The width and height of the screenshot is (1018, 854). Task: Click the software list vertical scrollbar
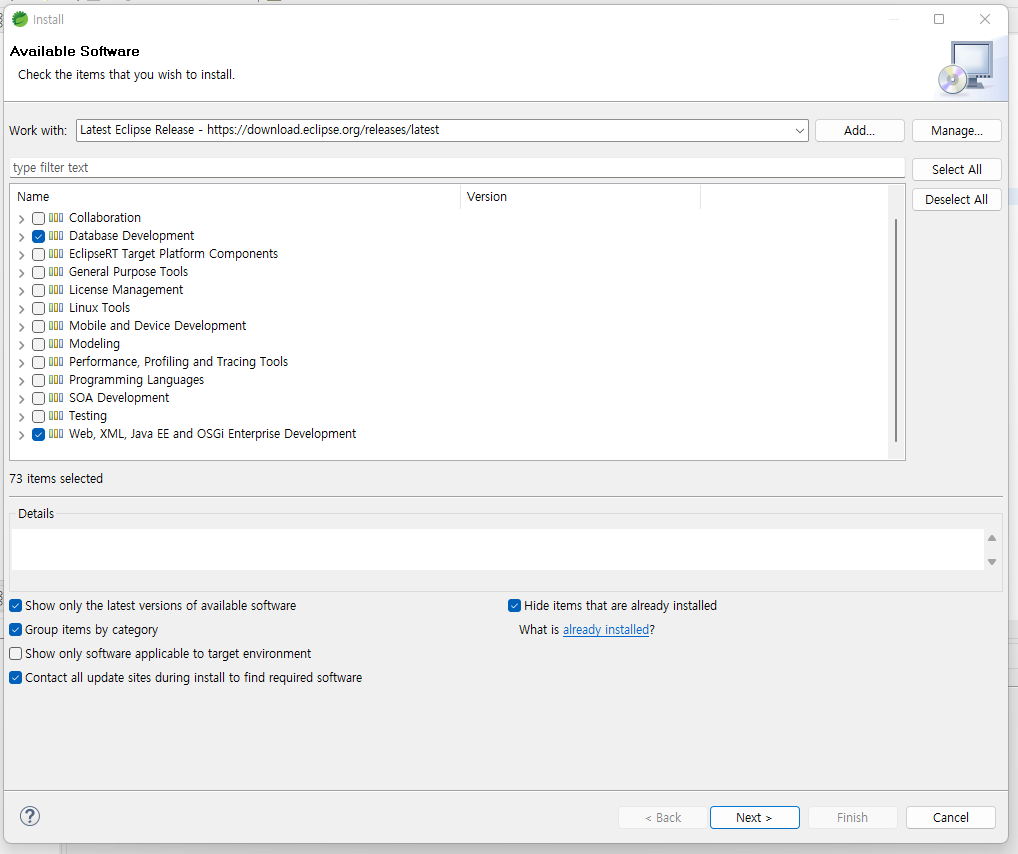tap(896, 331)
